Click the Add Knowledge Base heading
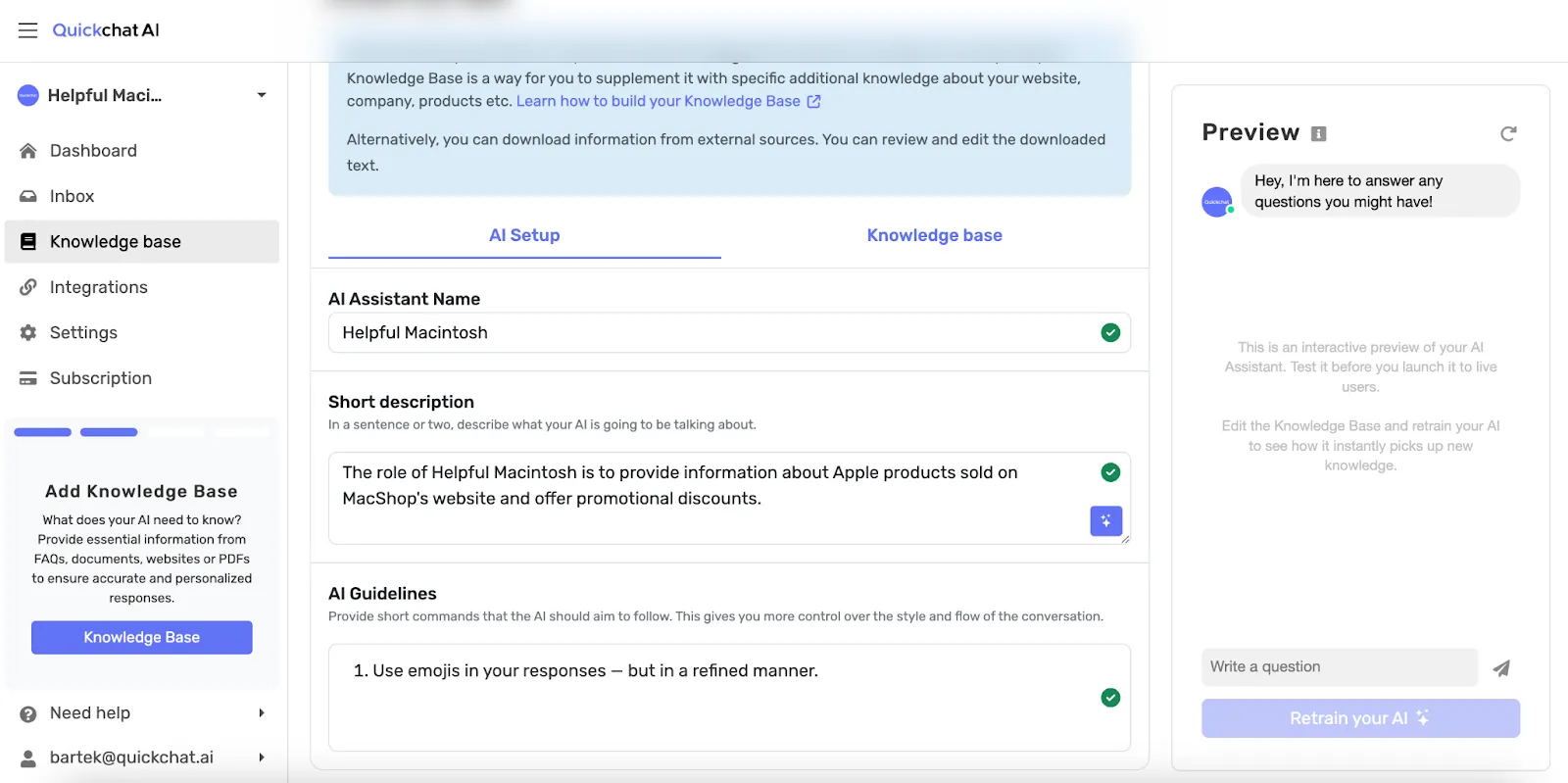The height and width of the screenshot is (783, 1568). [x=141, y=491]
